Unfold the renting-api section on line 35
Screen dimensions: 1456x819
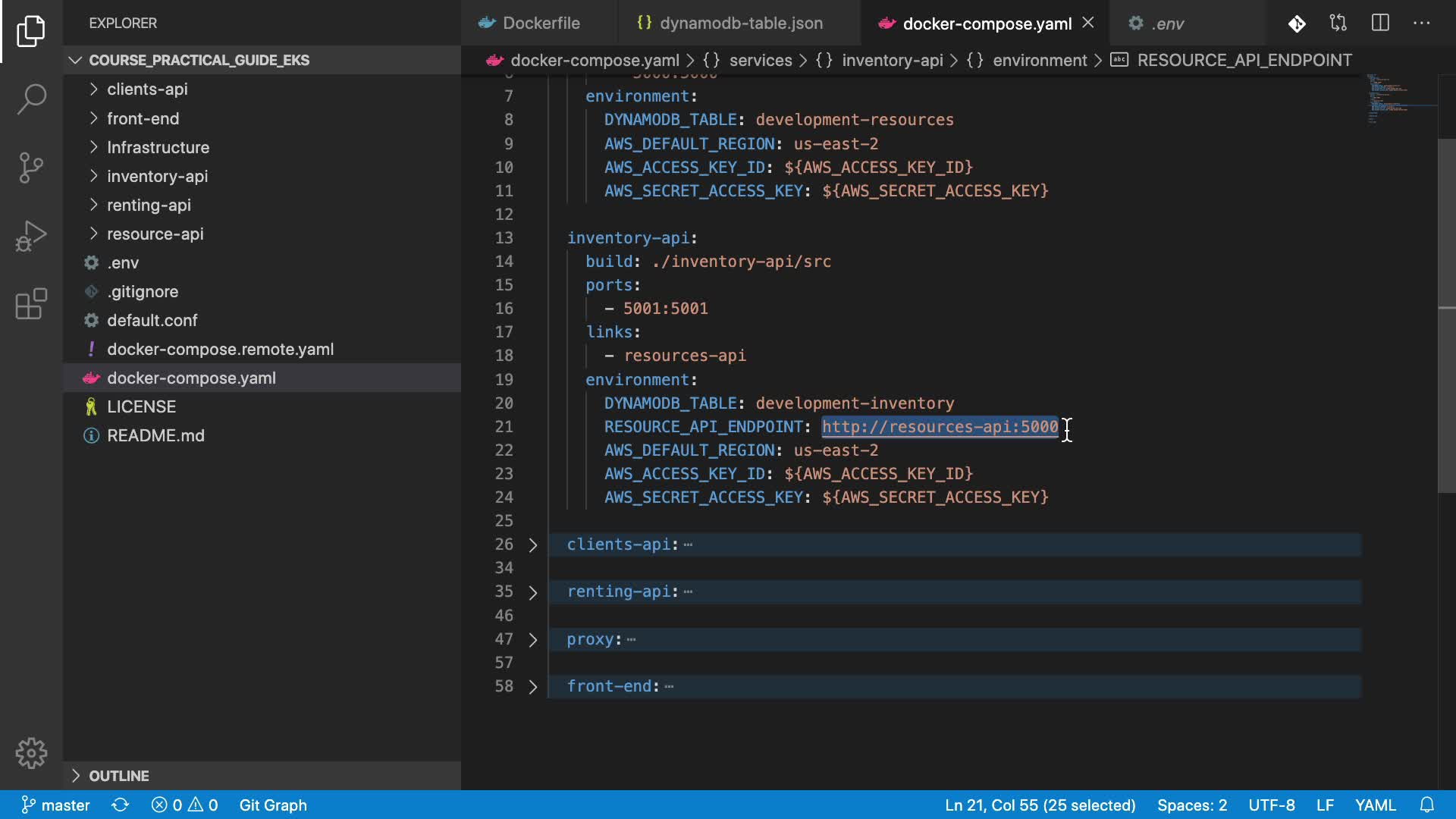tap(532, 592)
